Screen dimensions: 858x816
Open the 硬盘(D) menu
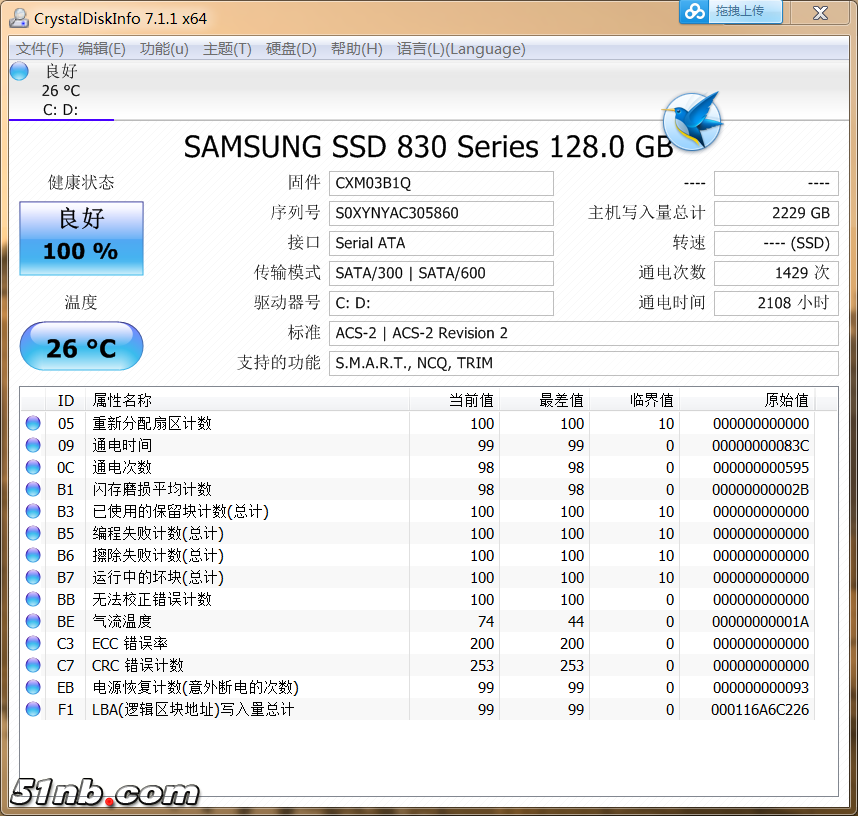291,49
